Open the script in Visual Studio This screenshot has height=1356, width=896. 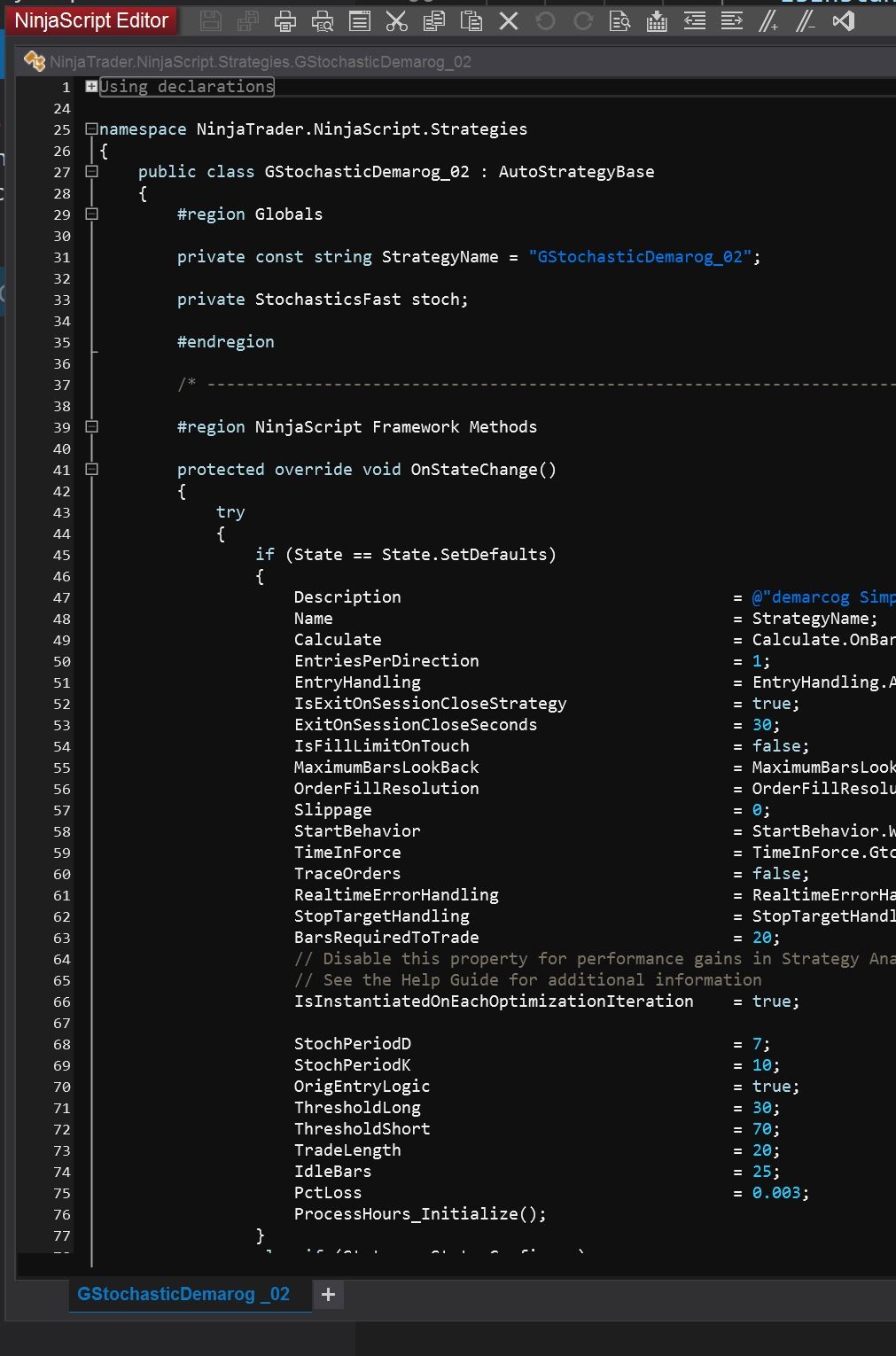844,21
